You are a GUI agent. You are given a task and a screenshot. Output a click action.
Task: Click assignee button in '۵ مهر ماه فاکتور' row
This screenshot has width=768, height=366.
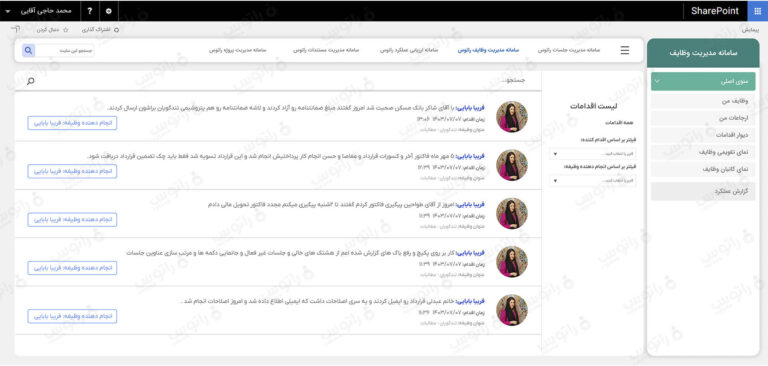pos(72,171)
